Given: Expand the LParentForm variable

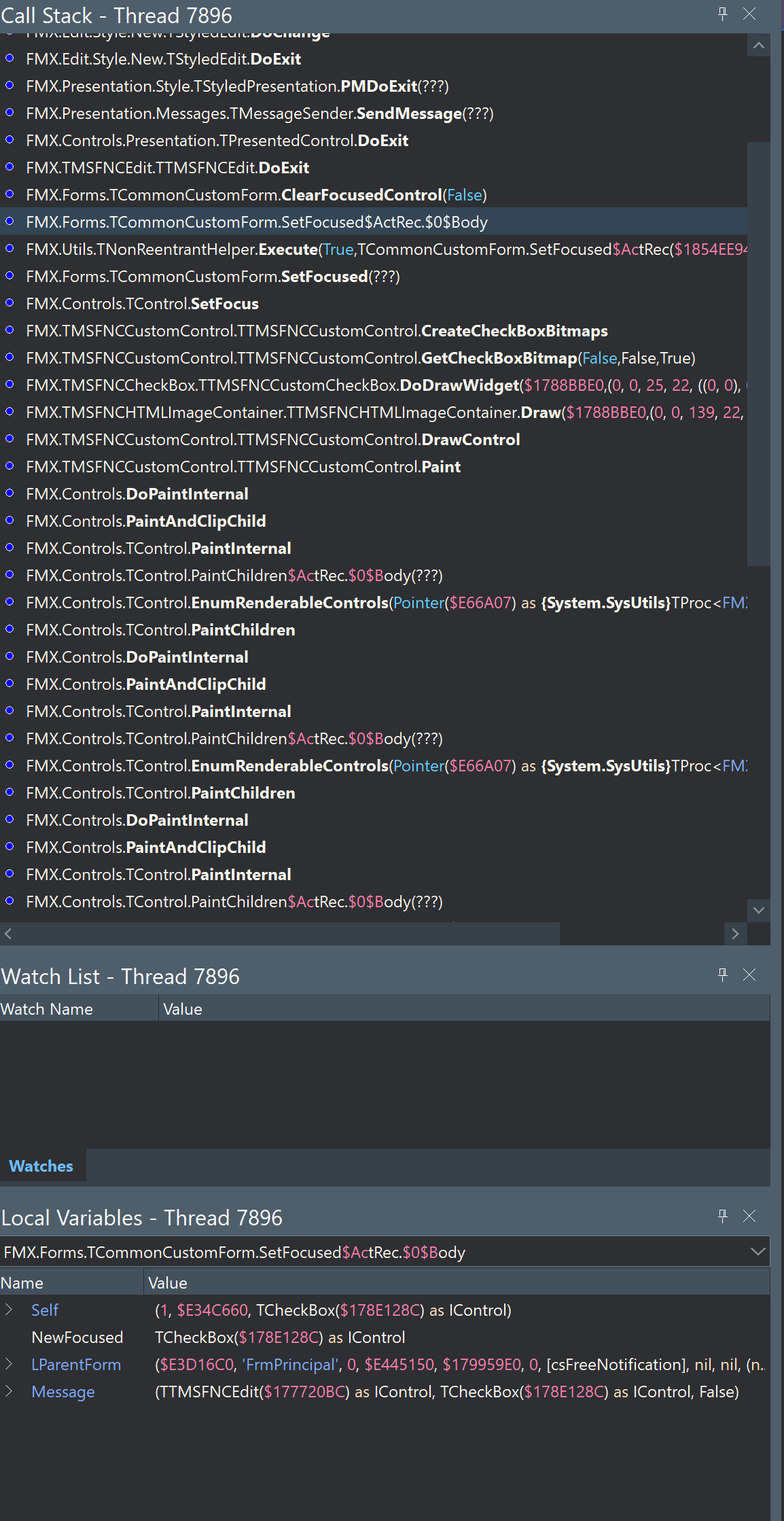Looking at the screenshot, I should [9, 1364].
